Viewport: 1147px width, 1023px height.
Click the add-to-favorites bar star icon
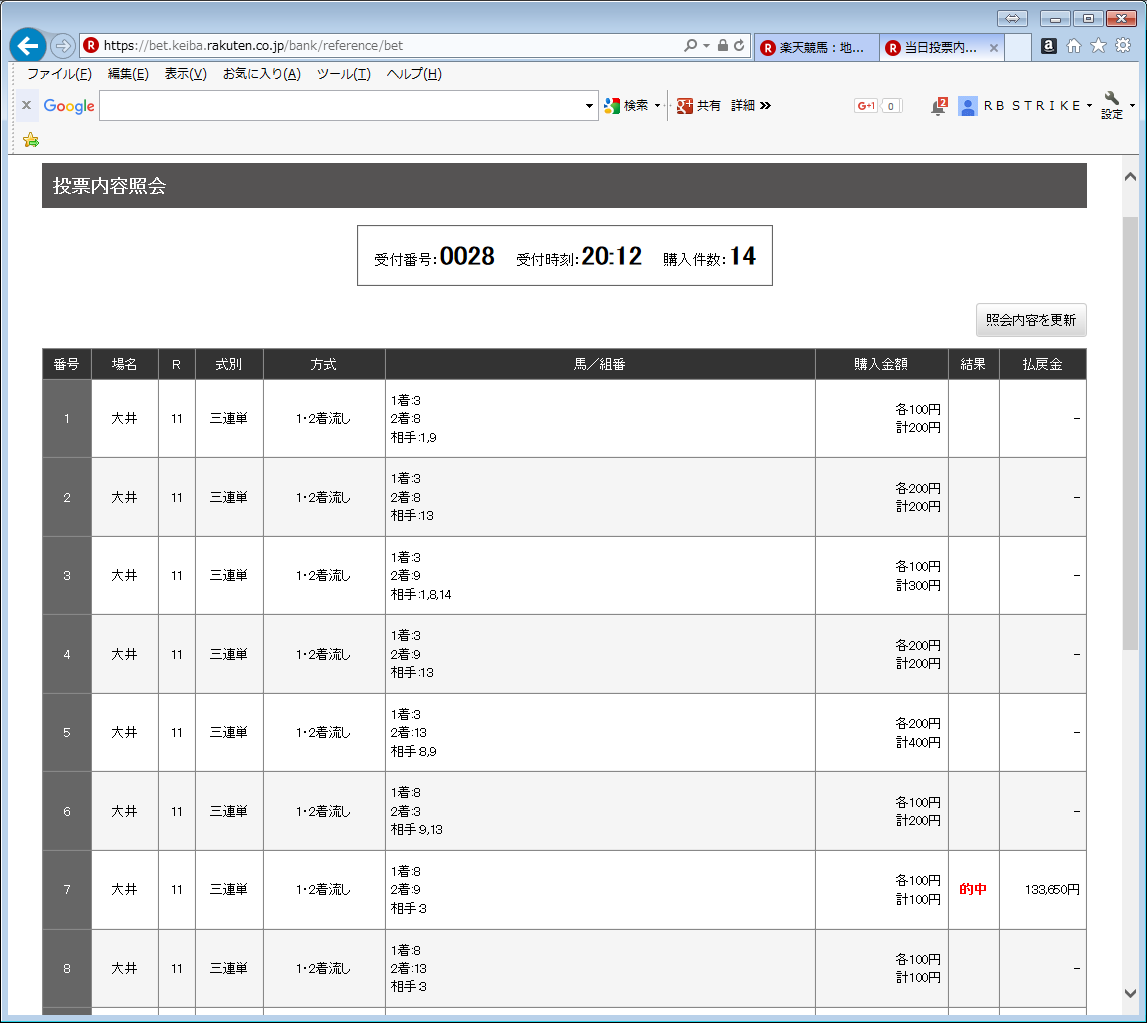31,140
